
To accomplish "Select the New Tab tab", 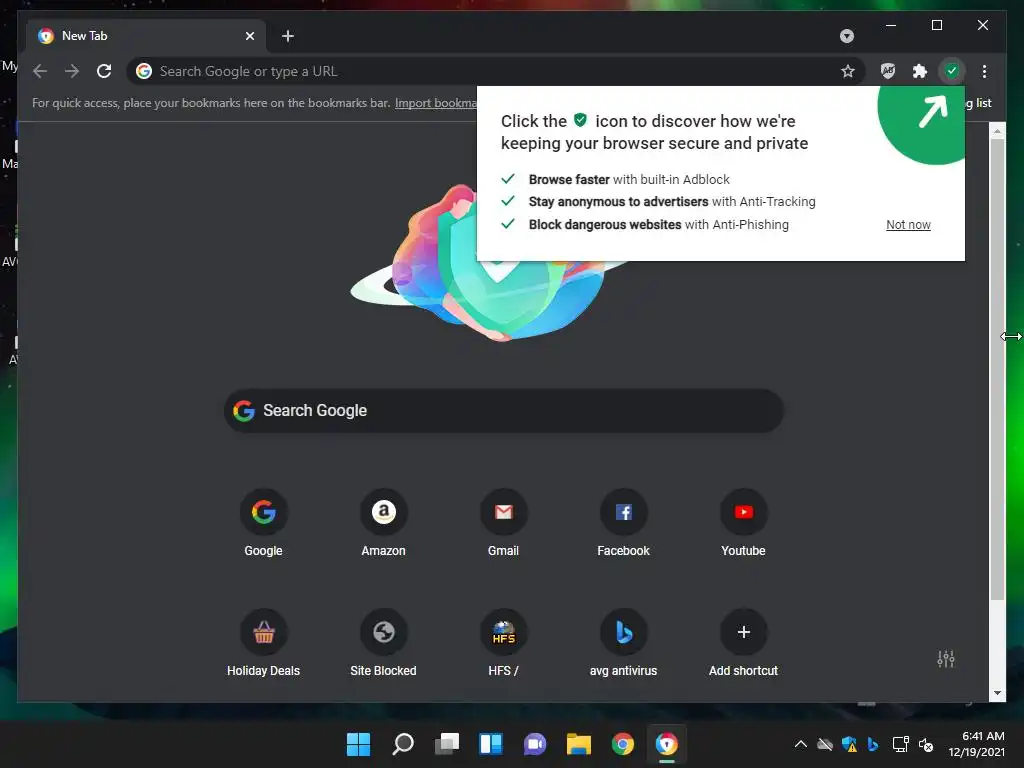I will coord(146,36).
